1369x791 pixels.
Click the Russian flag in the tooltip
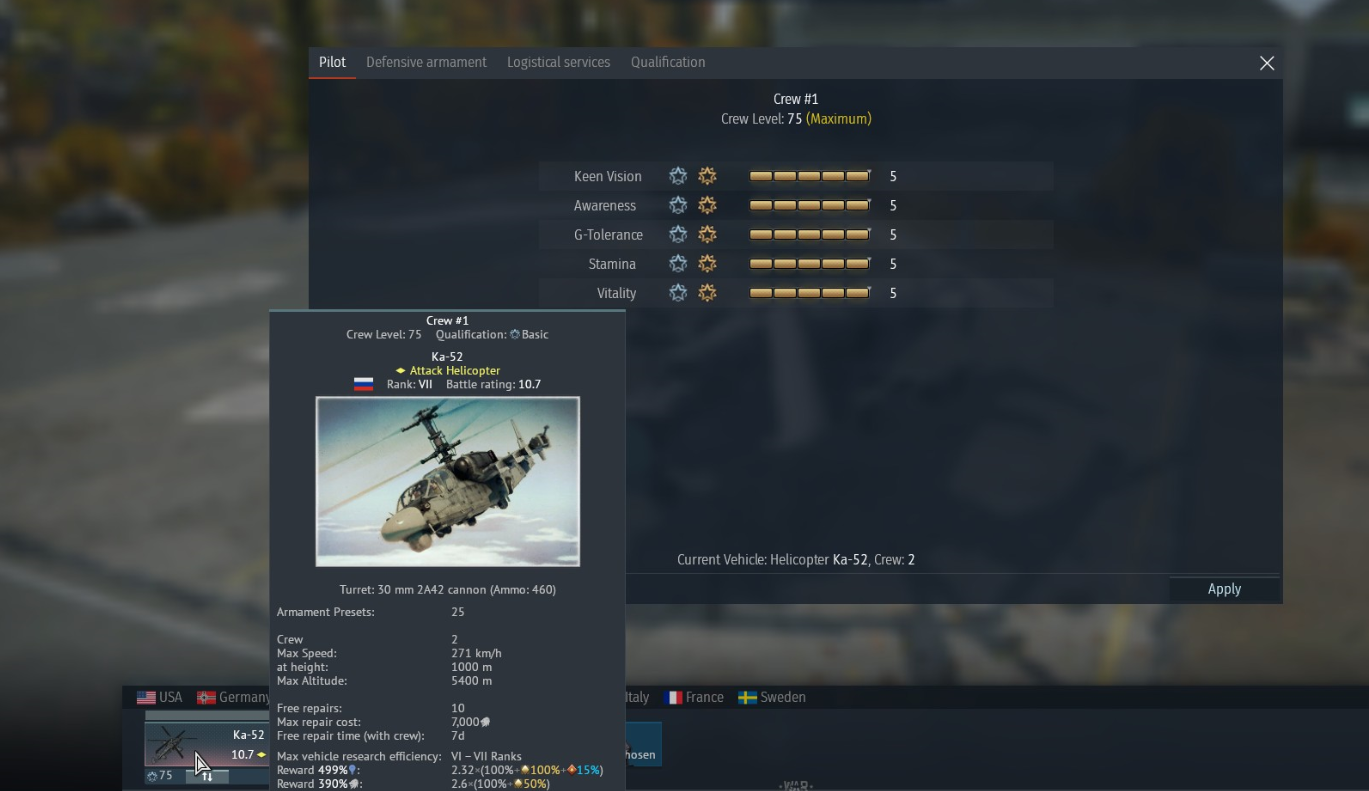pyautogui.click(x=364, y=384)
